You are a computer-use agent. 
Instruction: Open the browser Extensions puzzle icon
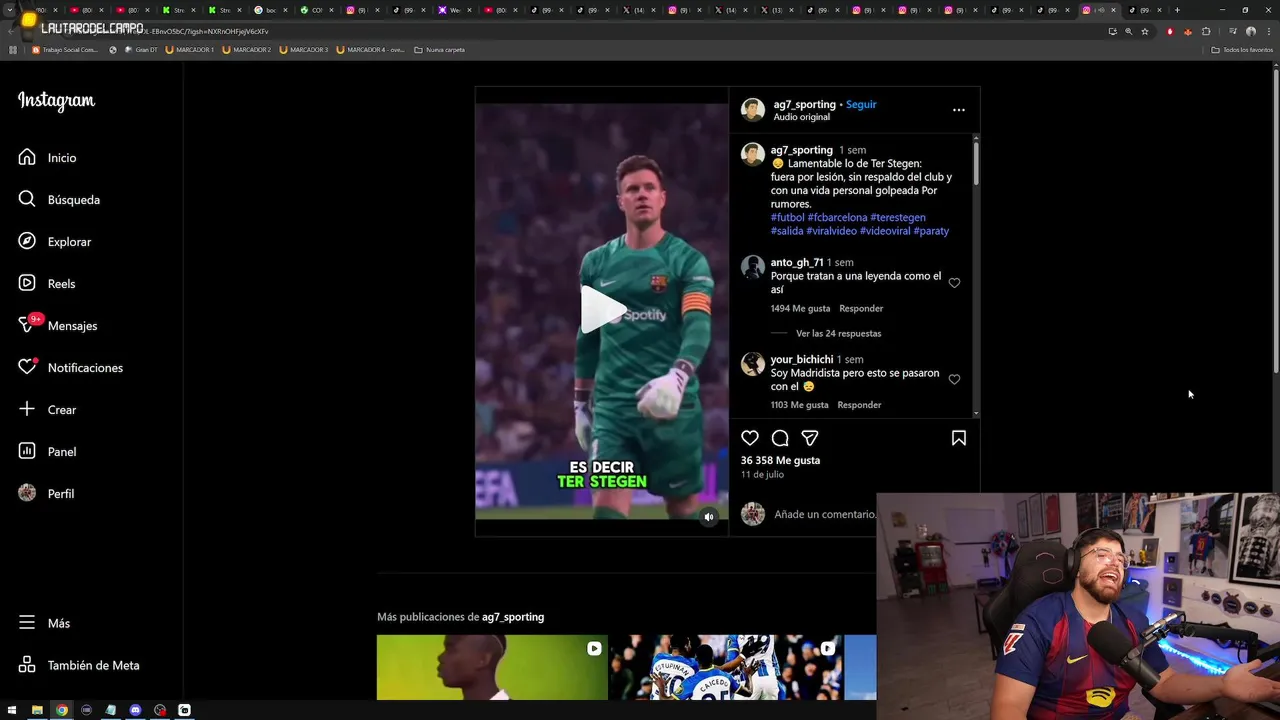(x=1205, y=31)
